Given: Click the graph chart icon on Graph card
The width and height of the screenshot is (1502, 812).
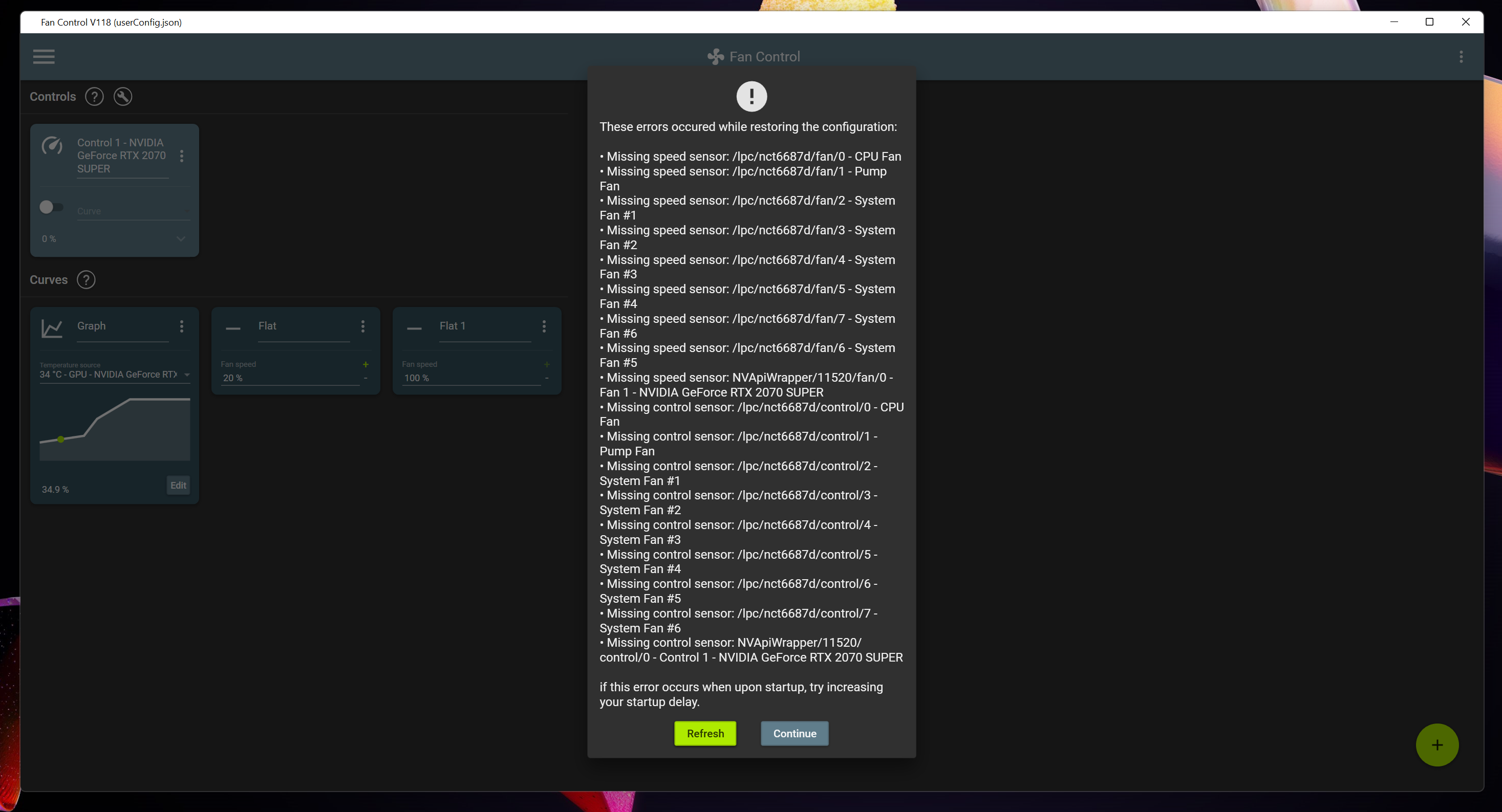Looking at the screenshot, I should pyautogui.click(x=52, y=328).
